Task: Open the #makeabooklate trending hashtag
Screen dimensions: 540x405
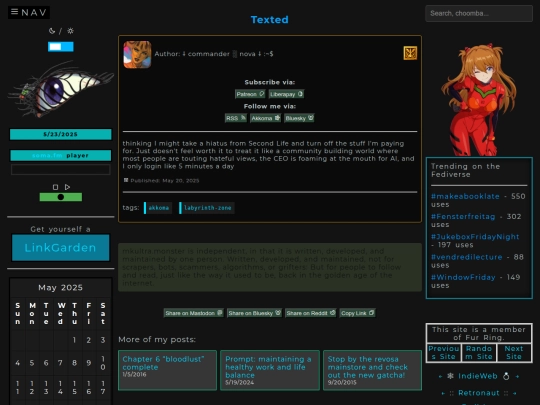Action: [465, 196]
